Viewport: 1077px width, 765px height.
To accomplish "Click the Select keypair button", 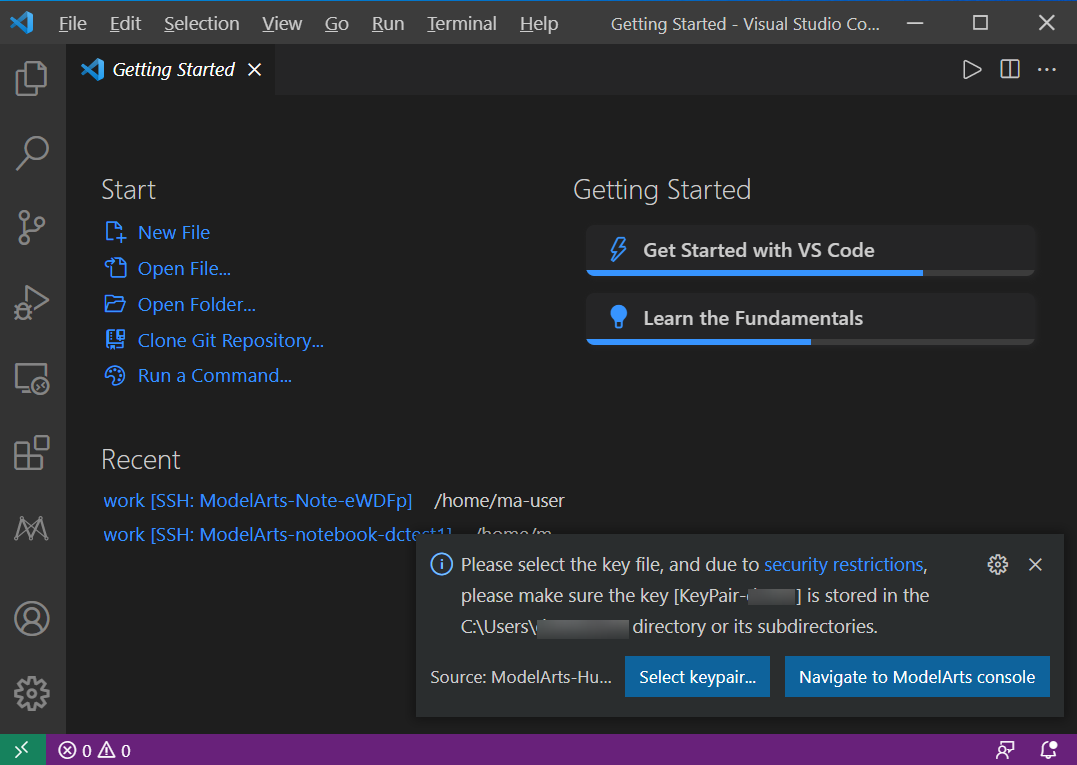I will click(x=697, y=677).
